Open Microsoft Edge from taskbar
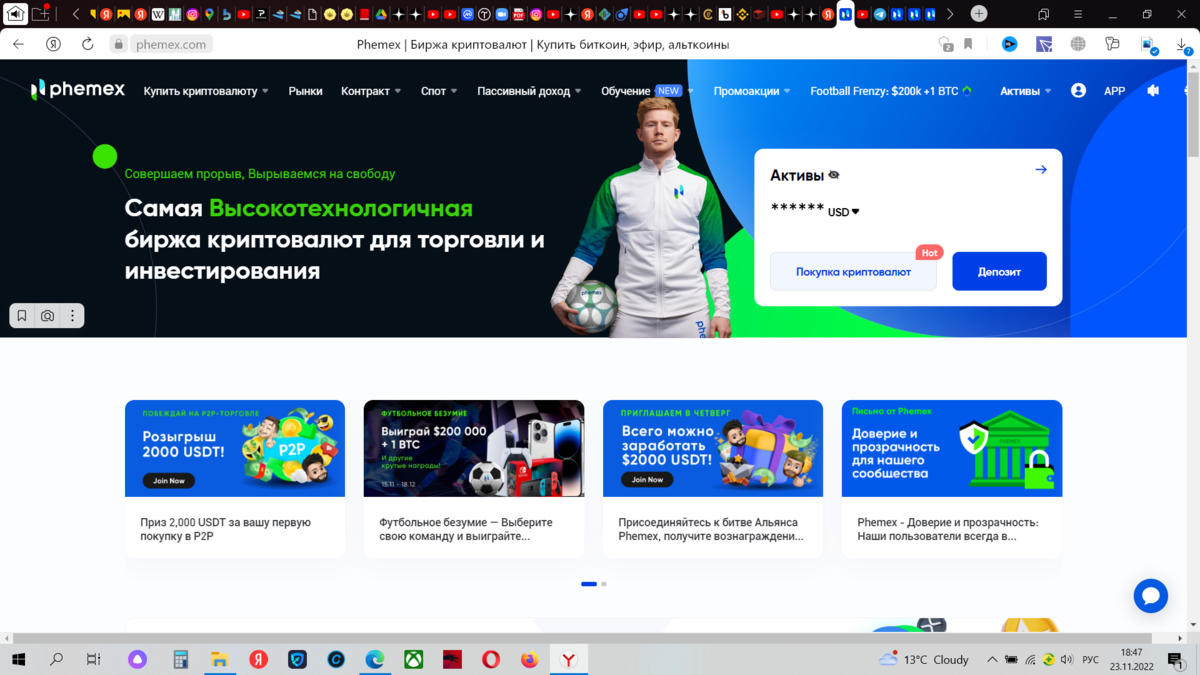This screenshot has width=1200, height=675. point(374,660)
